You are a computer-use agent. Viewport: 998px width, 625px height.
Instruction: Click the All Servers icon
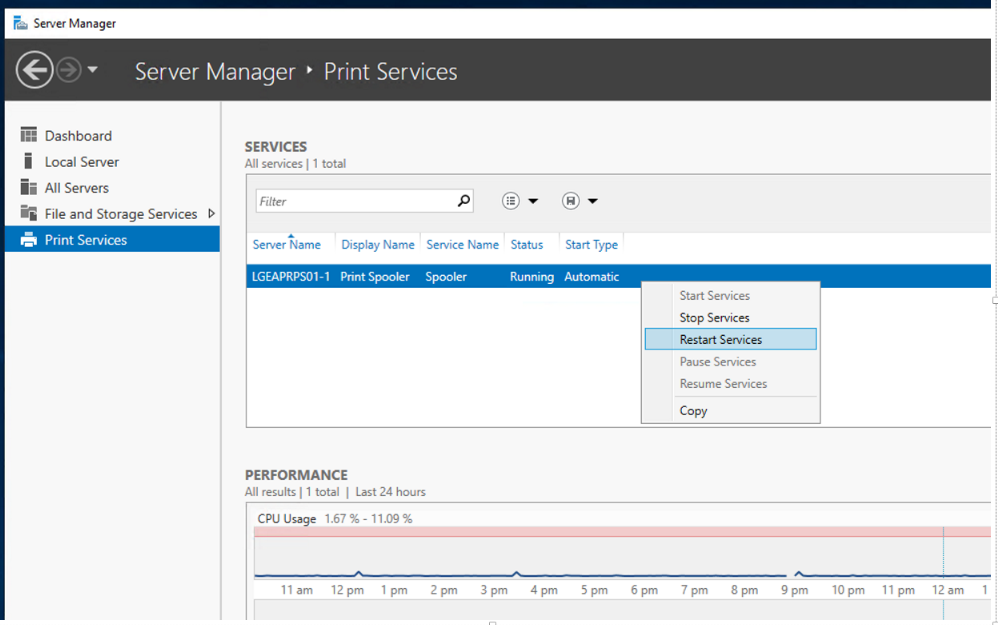29,187
